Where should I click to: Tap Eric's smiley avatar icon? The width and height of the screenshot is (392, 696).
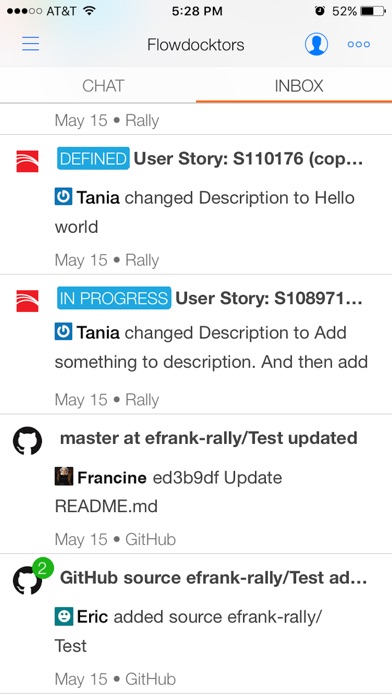pyautogui.click(x=64, y=617)
